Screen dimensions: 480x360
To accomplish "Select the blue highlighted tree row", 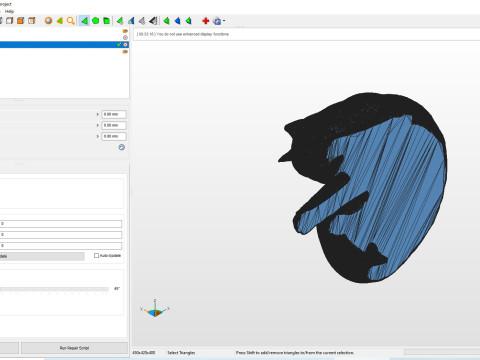I will [64, 44].
